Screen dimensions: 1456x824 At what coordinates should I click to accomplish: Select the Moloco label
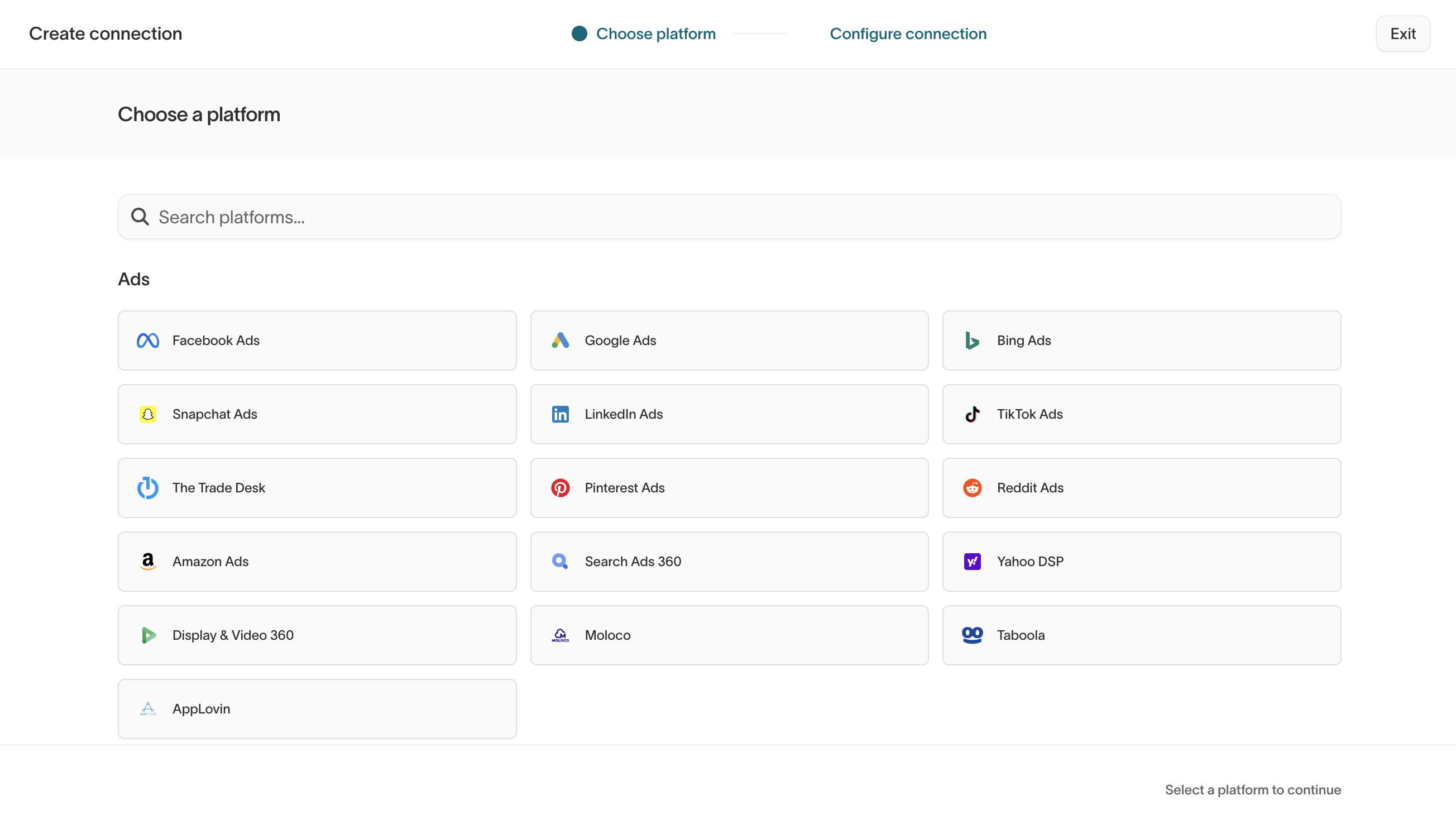pos(607,635)
